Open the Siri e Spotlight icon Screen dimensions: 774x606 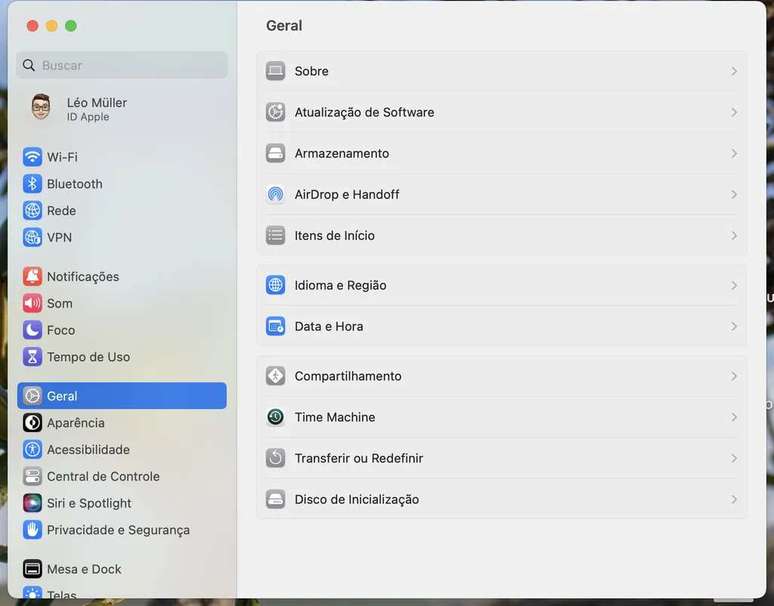33,503
